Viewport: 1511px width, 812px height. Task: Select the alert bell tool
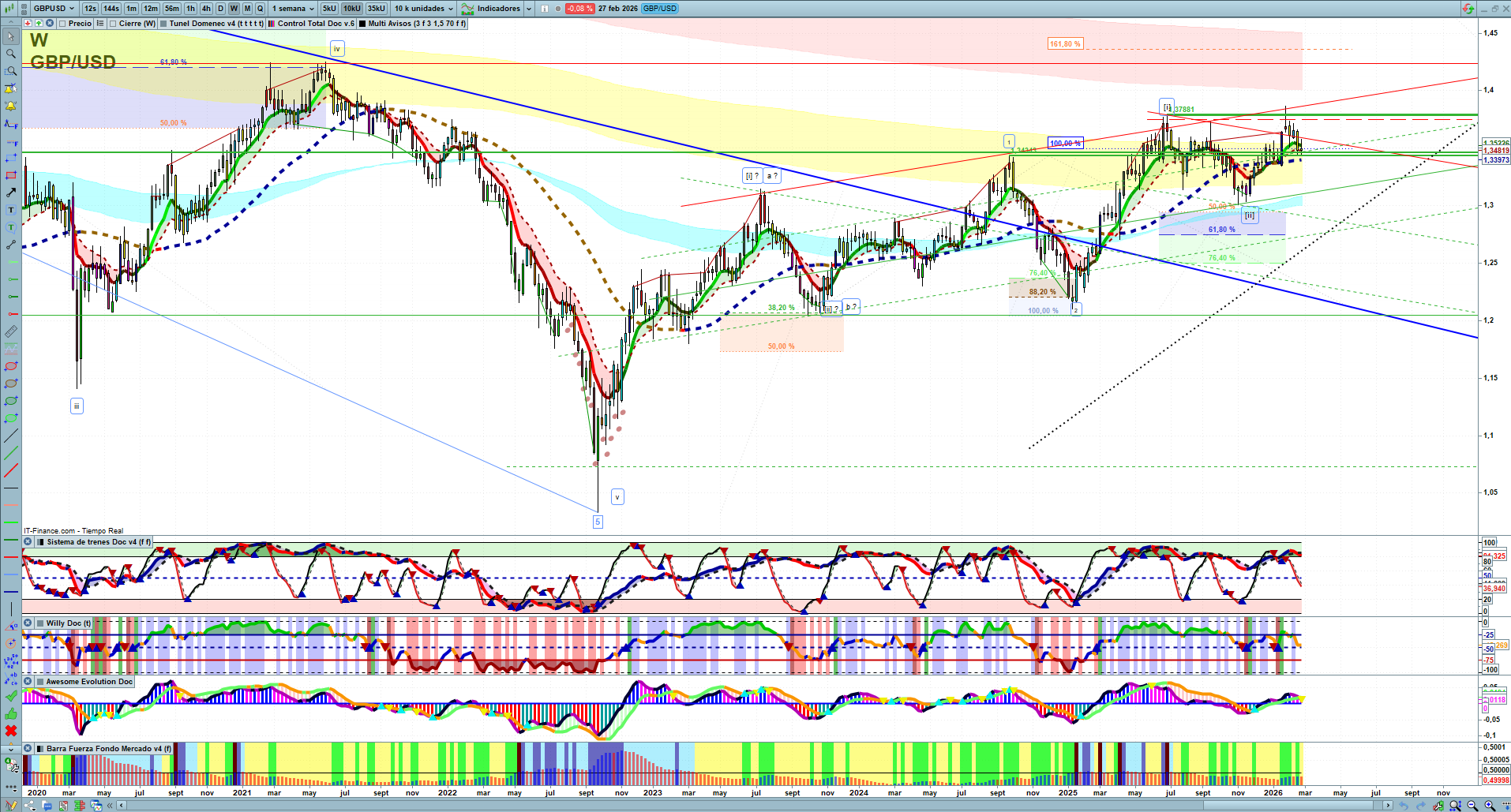[x=11, y=106]
